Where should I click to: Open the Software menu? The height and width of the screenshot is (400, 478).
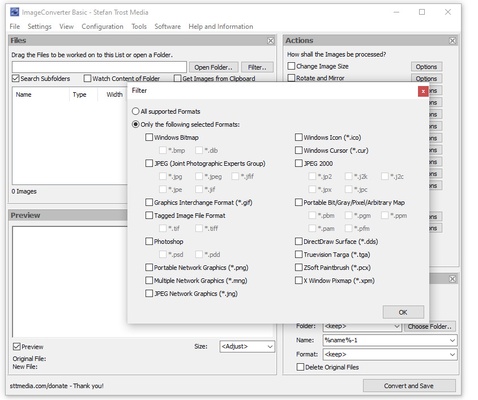(167, 27)
